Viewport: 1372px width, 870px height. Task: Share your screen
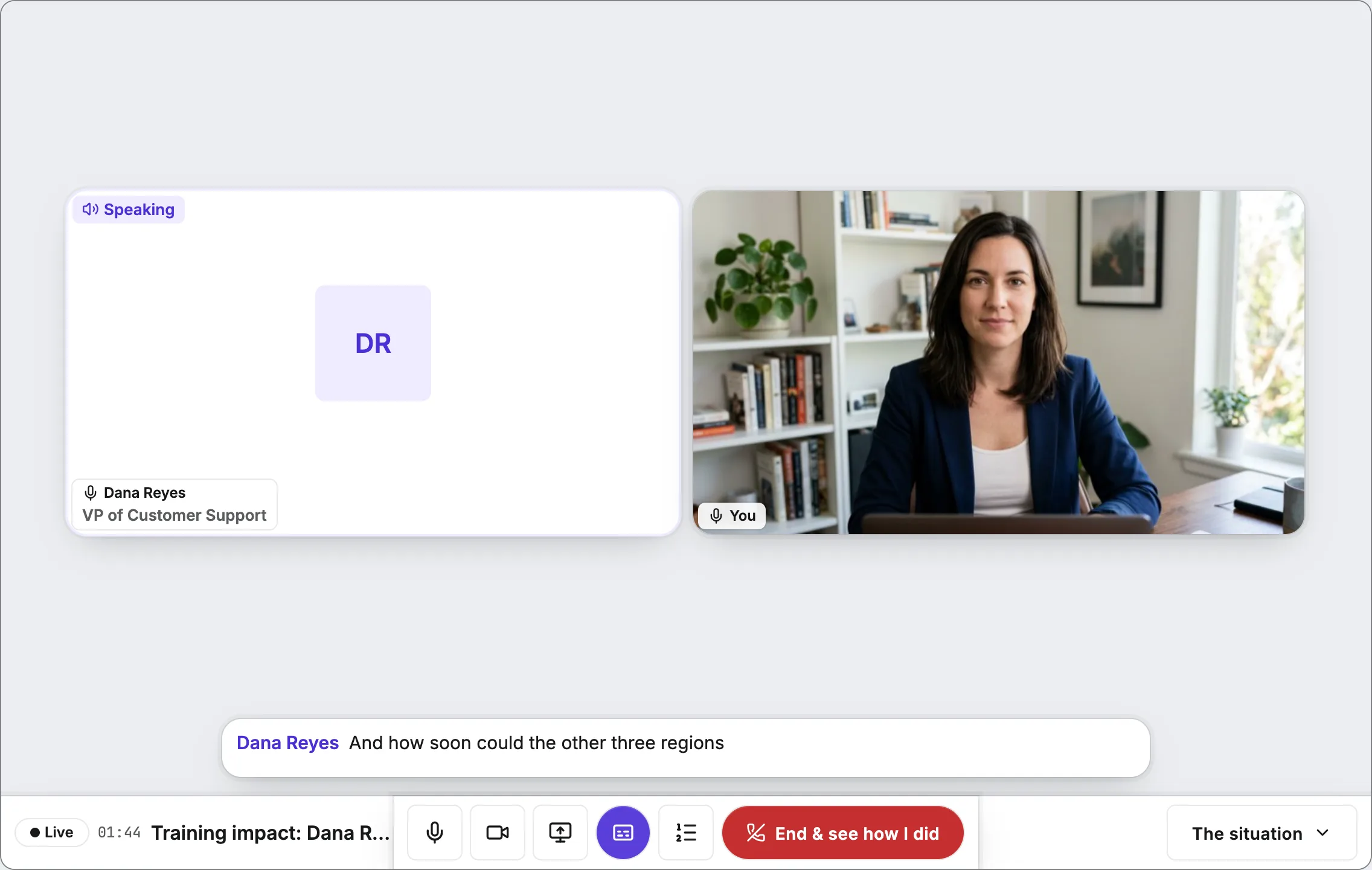coord(560,833)
